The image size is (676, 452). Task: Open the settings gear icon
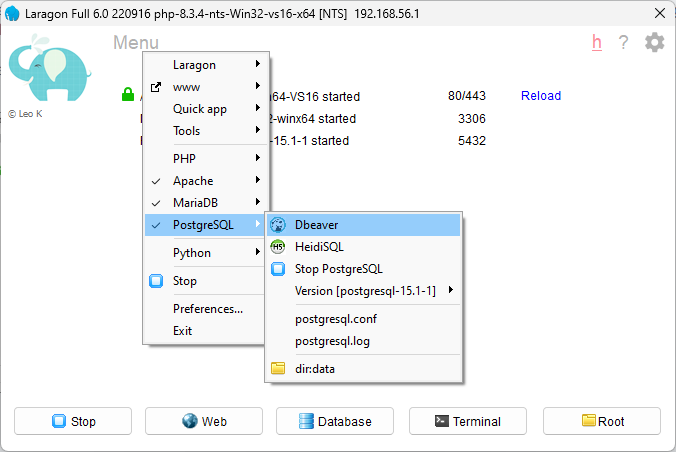pos(654,42)
